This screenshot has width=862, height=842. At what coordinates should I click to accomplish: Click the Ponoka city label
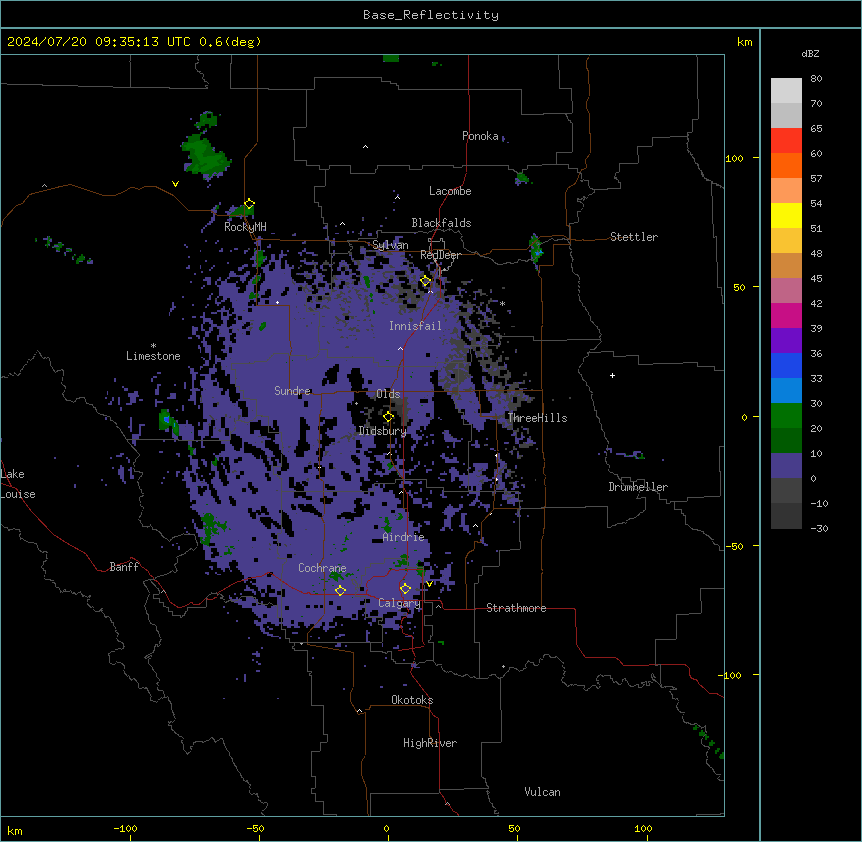click(x=480, y=136)
